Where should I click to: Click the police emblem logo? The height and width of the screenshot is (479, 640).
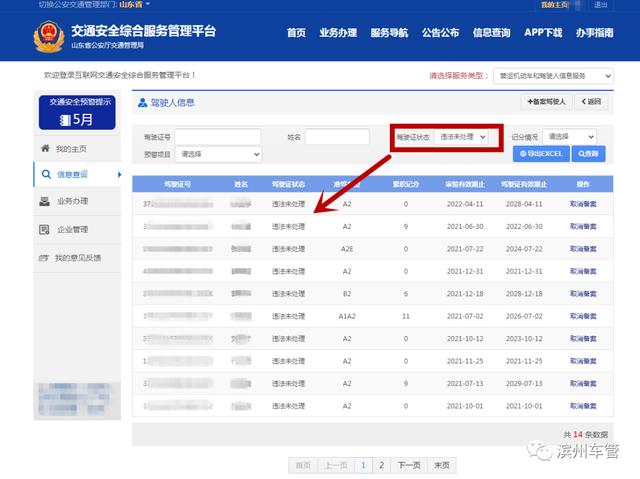(49, 36)
